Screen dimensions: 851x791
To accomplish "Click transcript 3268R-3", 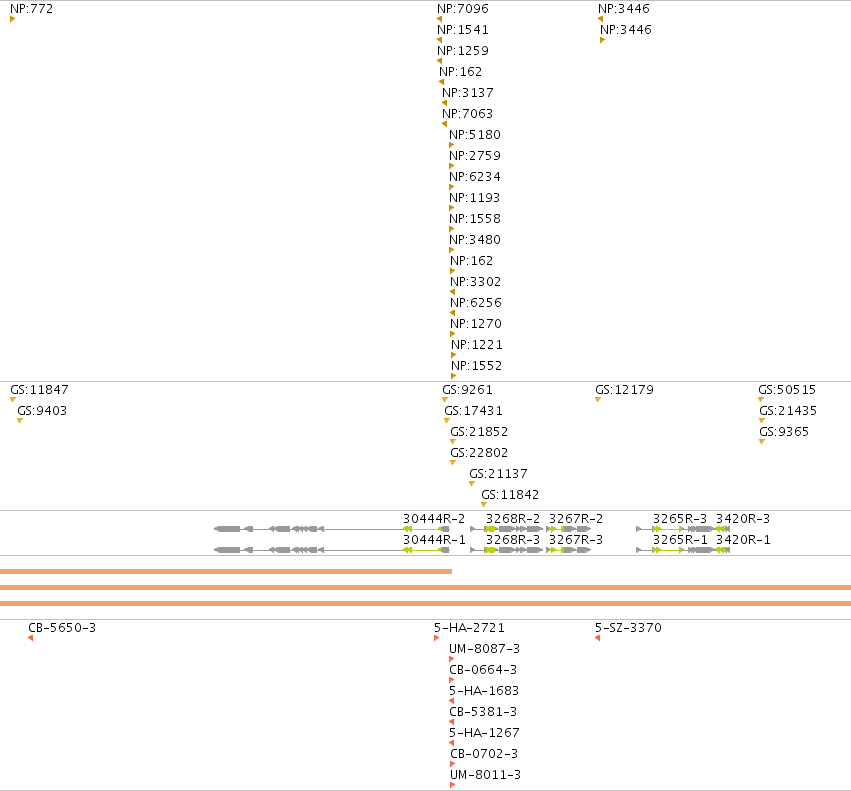I will [506, 550].
